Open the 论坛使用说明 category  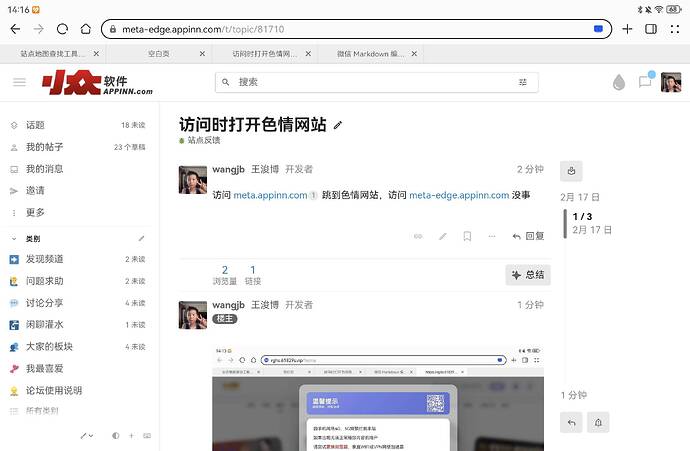click(x=77, y=390)
